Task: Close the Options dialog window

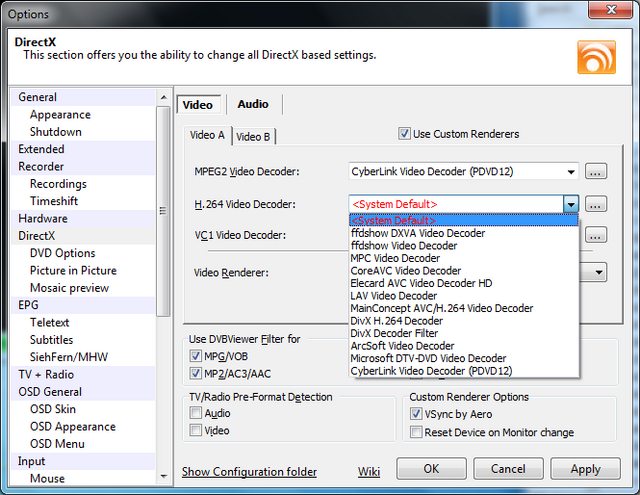Action: click(x=610, y=9)
